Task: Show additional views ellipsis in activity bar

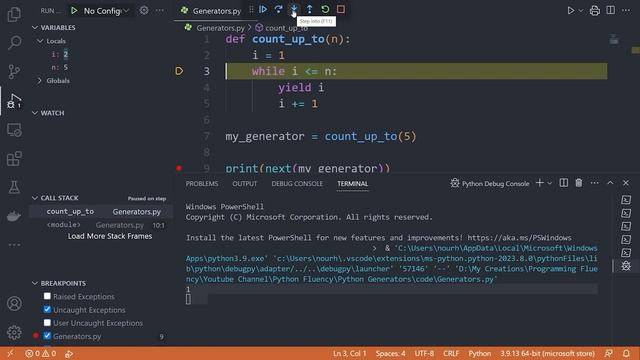Action: click(x=14, y=244)
